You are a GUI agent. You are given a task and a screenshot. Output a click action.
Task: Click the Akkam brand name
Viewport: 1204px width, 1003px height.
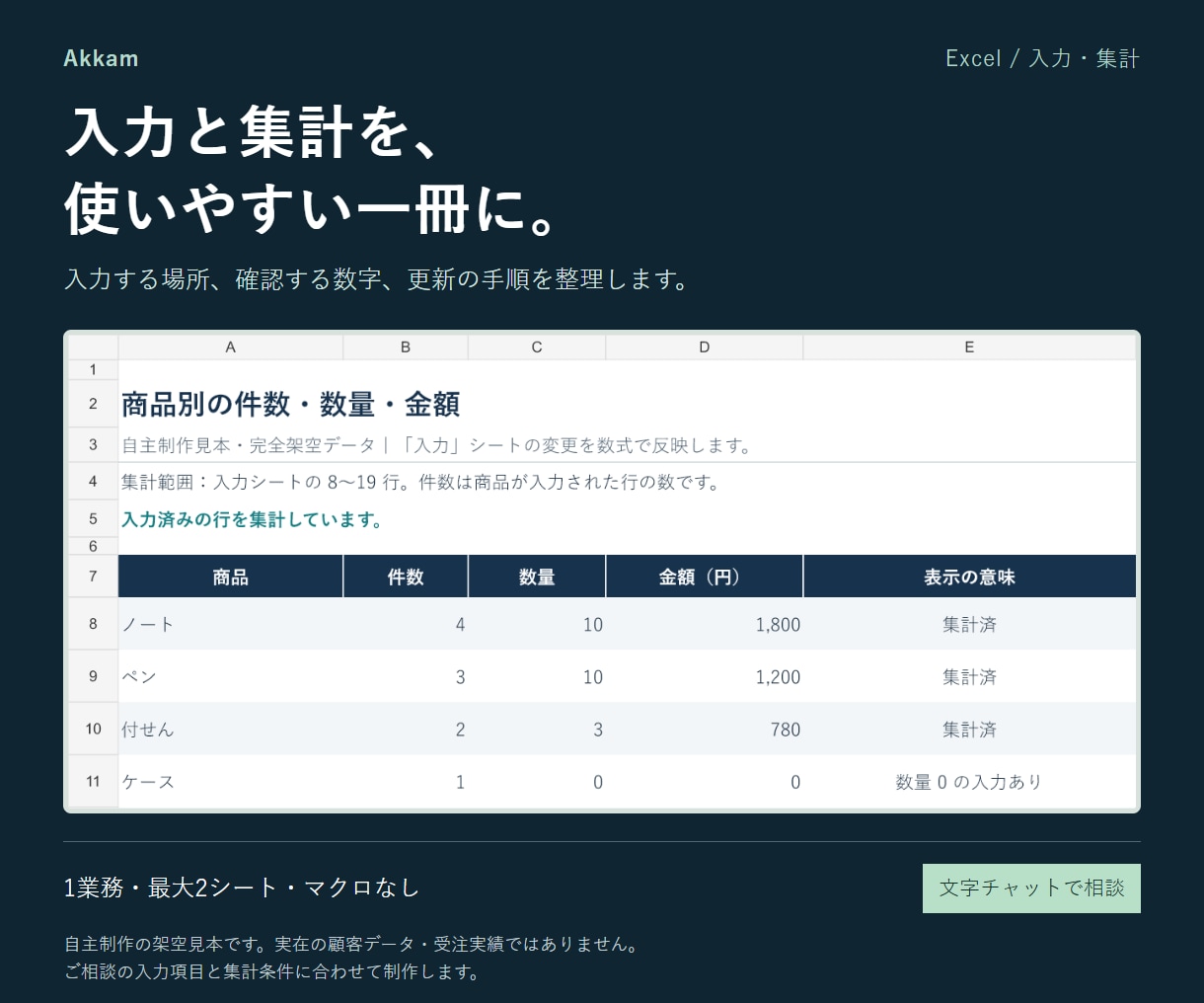coord(101,58)
